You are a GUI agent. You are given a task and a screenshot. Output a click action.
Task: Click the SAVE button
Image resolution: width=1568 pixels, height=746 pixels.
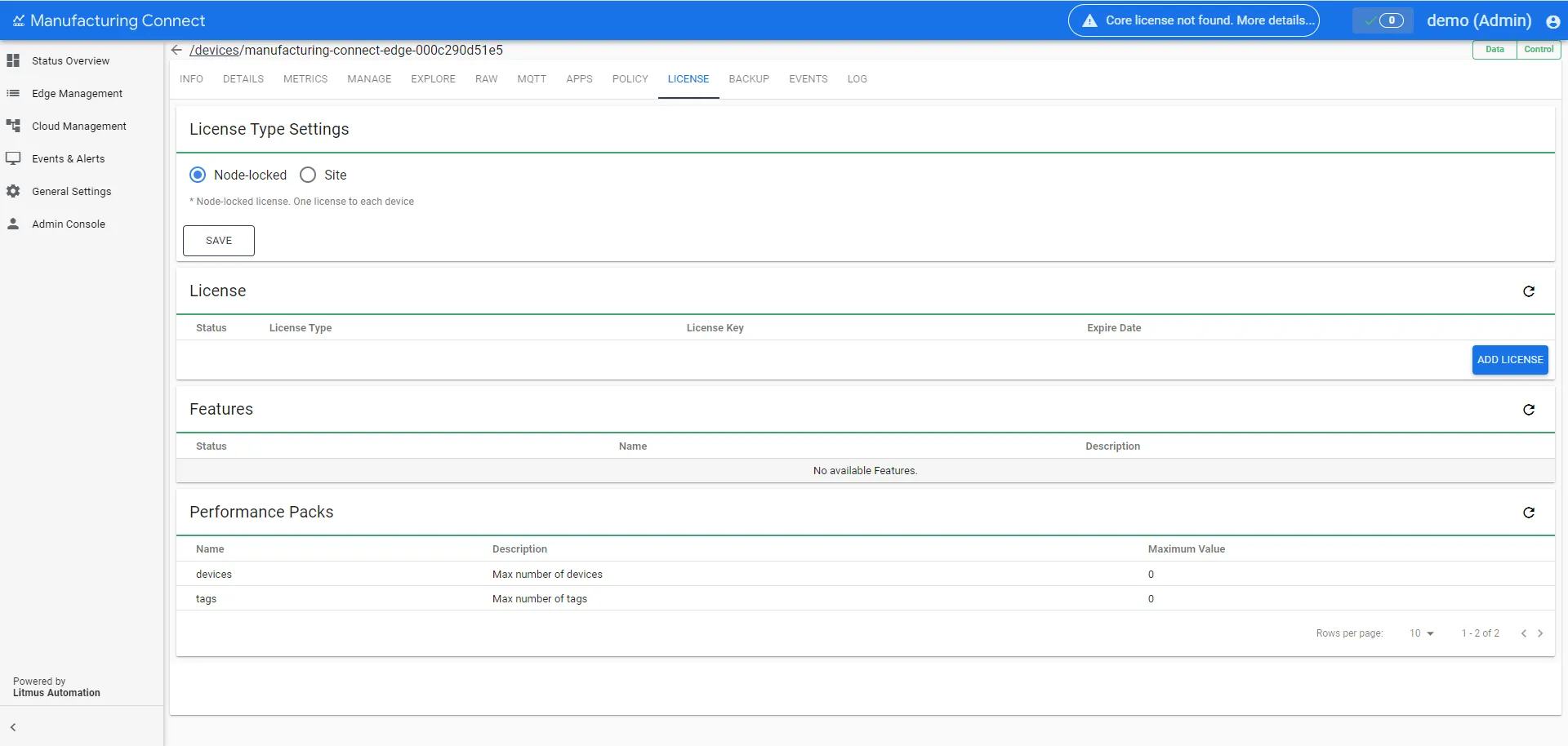pyautogui.click(x=219, y=241)
